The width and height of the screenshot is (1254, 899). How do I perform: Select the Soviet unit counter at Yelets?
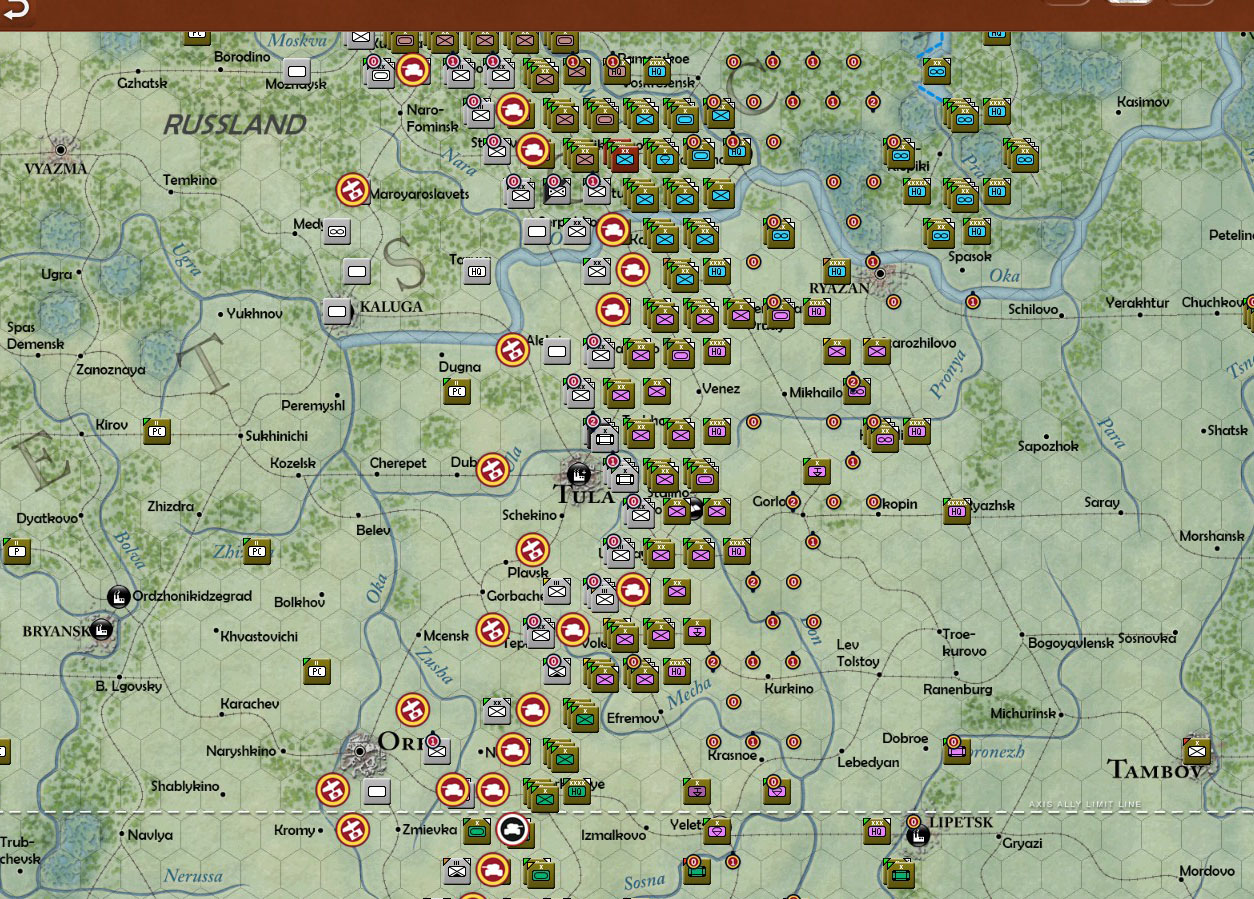pos(717,830)
